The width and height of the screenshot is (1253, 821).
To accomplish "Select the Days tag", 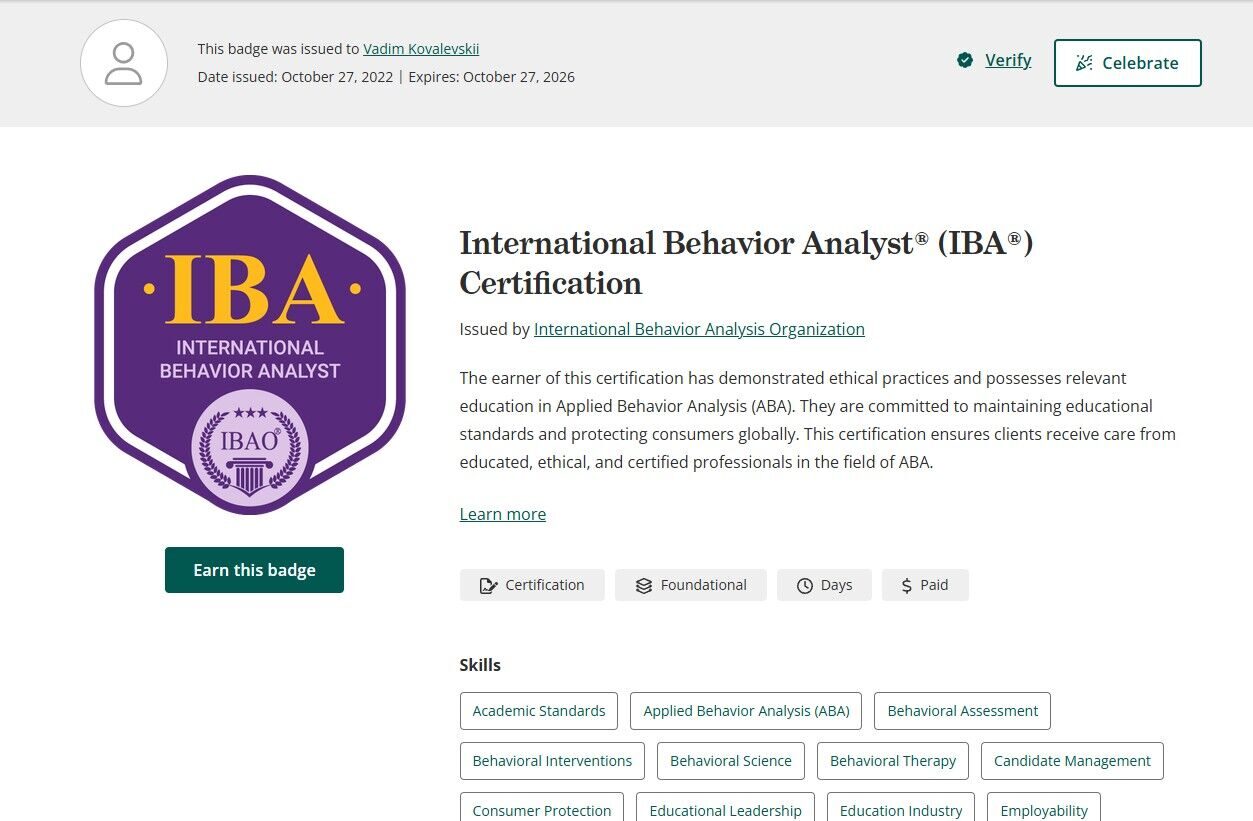I will pos(824,585).
